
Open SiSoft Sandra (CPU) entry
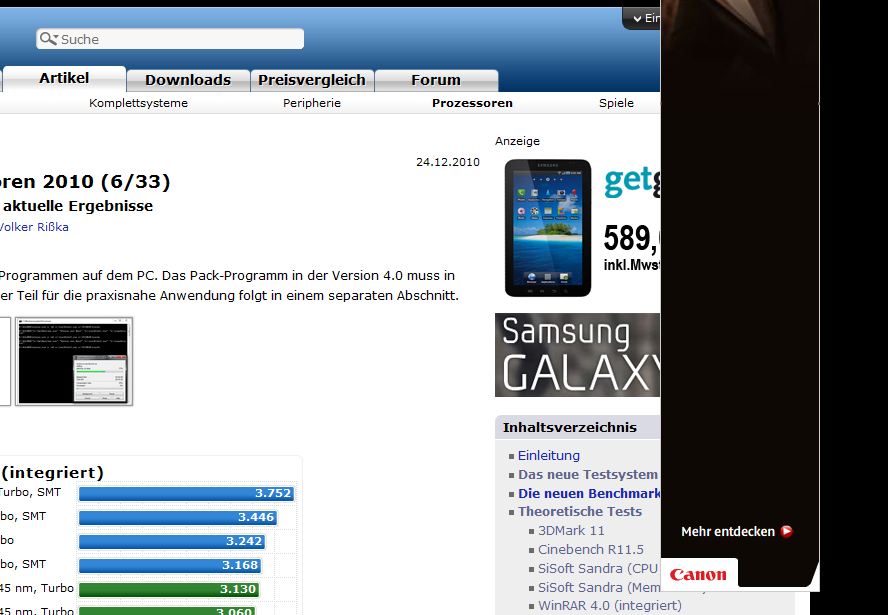(598, 568)
